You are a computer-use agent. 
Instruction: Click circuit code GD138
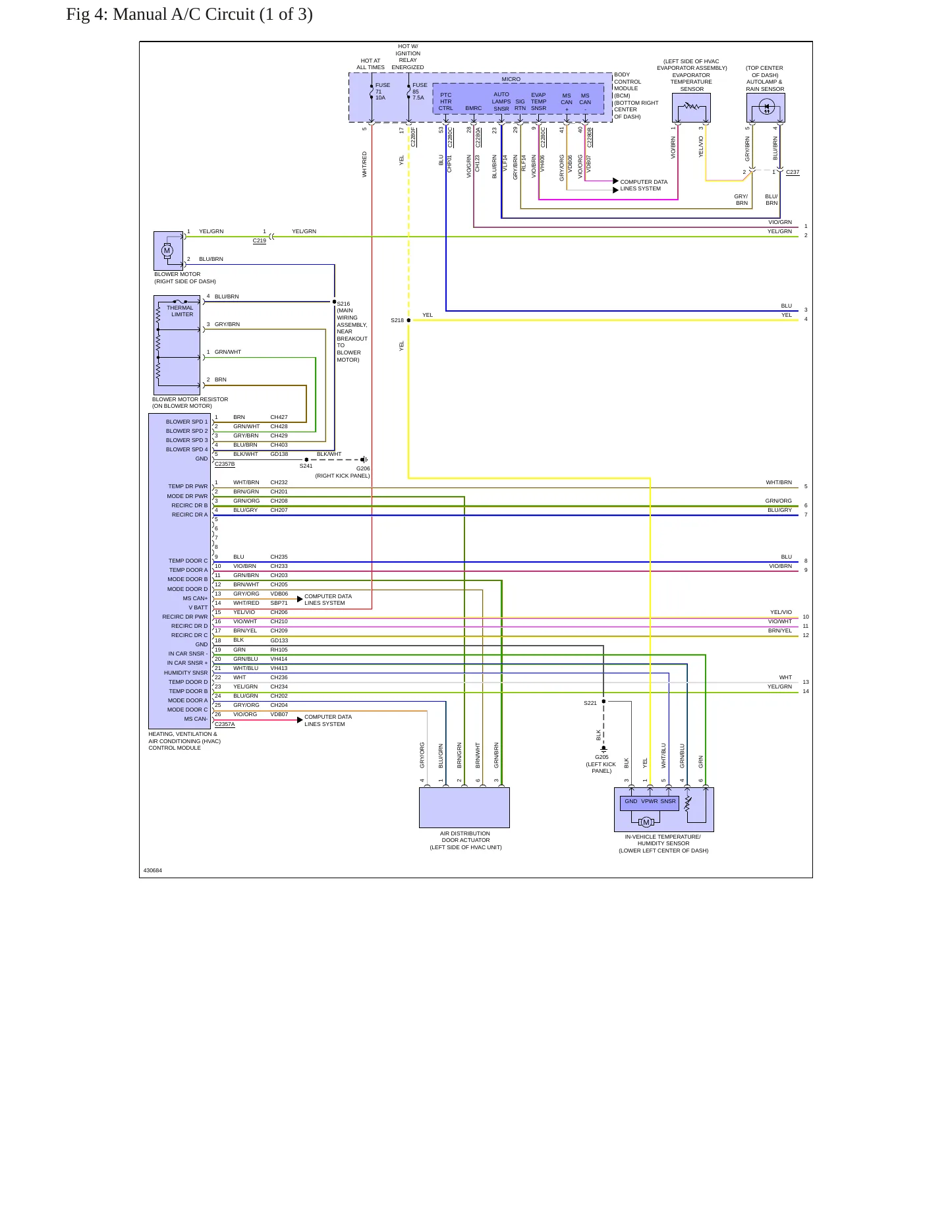(x=279, y=454)
